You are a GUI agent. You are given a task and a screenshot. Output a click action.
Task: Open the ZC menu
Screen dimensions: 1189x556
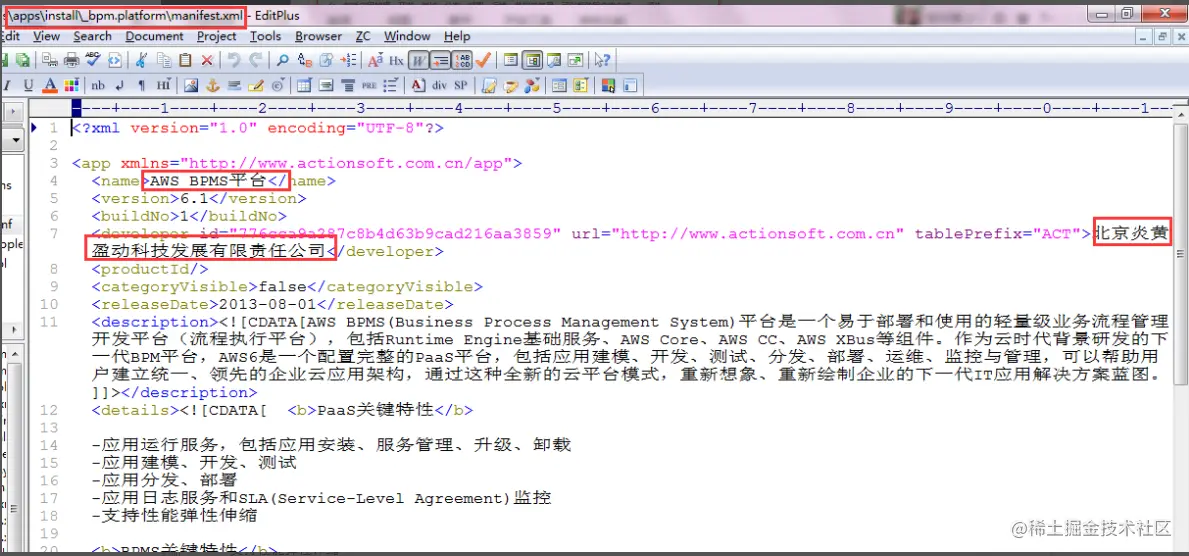click(x=363, y=36)
